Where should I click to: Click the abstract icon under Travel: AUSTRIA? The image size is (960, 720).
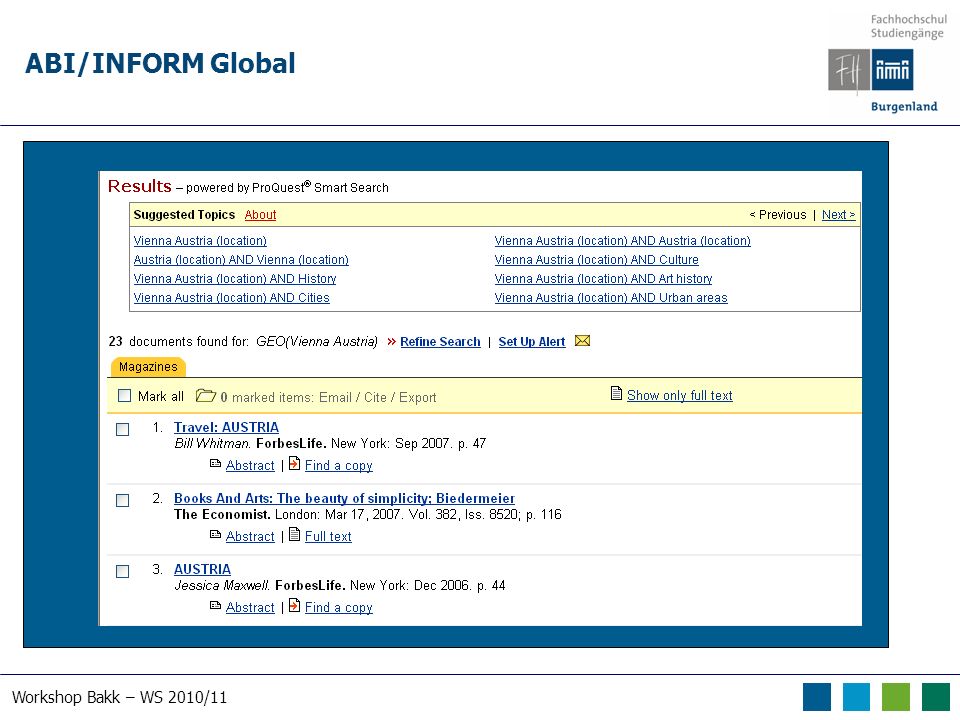(x=215, y=464)
